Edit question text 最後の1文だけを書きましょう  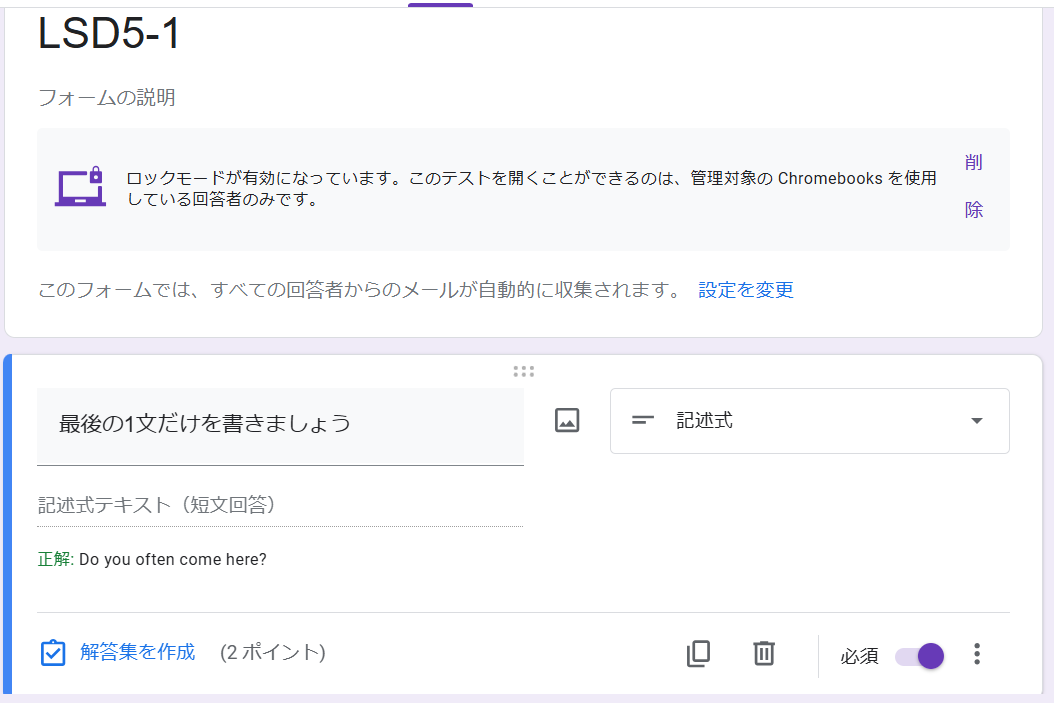280,425
